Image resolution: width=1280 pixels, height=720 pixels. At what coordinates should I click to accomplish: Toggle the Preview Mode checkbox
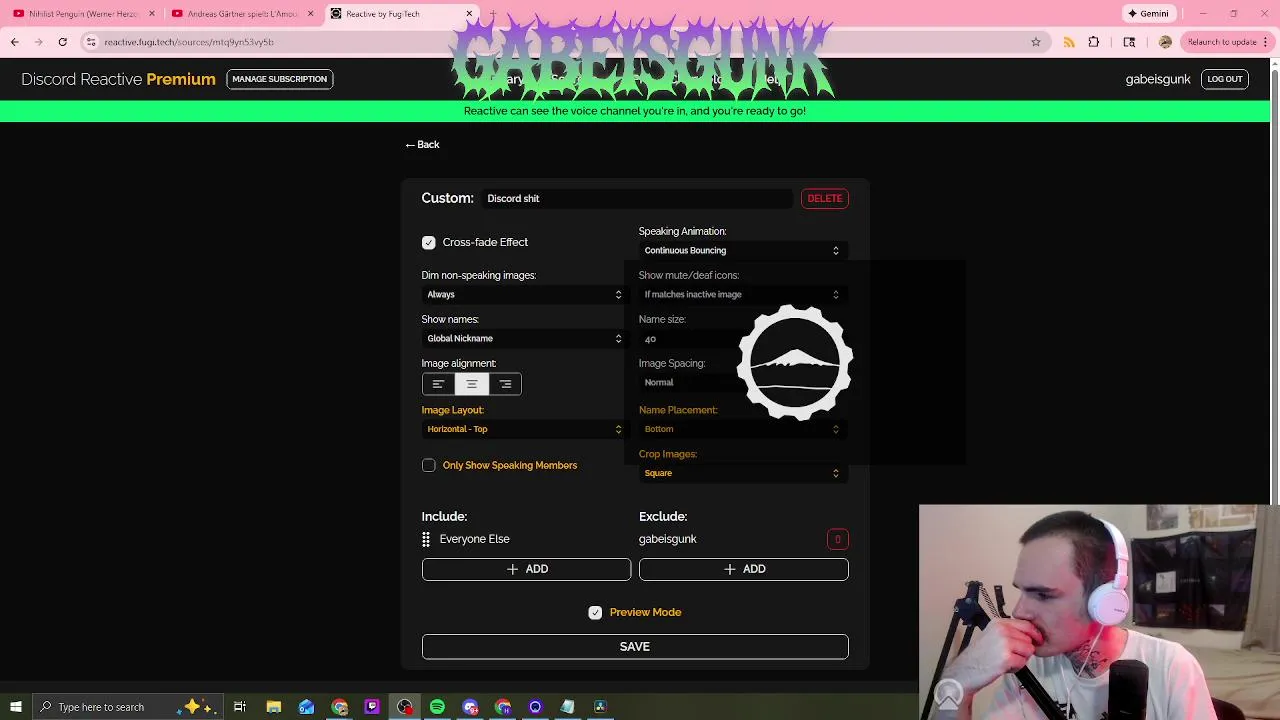pyautogui.click(x=595, y=612)
